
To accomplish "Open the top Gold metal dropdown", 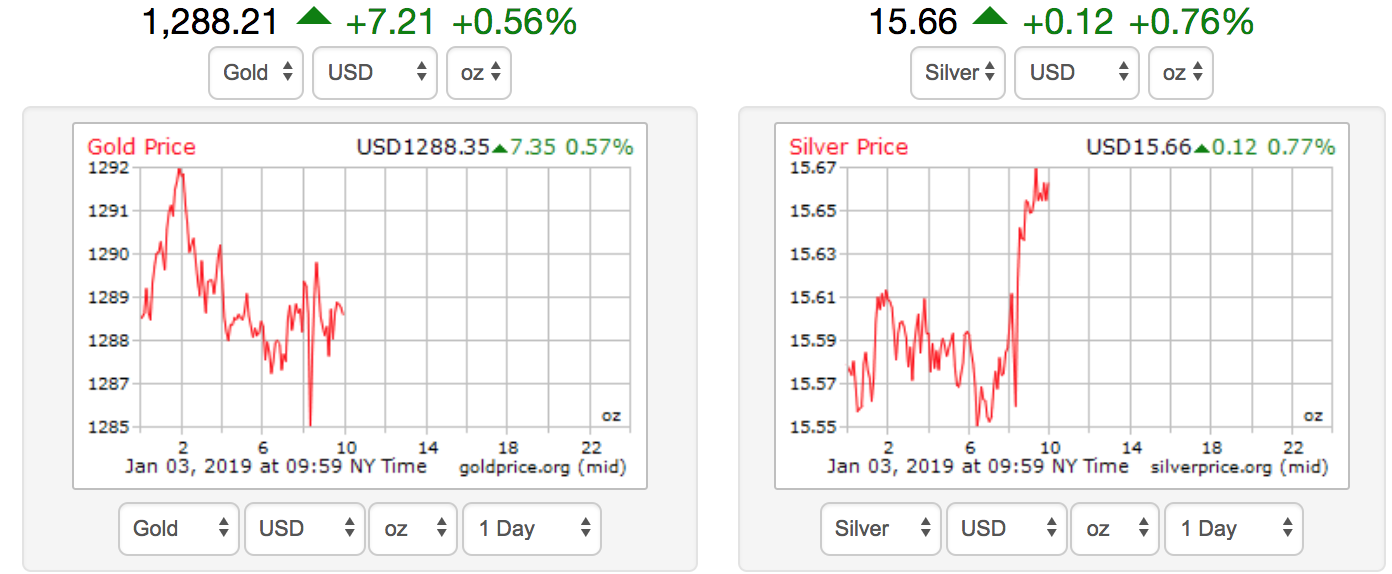I will [x=256, y=73].
